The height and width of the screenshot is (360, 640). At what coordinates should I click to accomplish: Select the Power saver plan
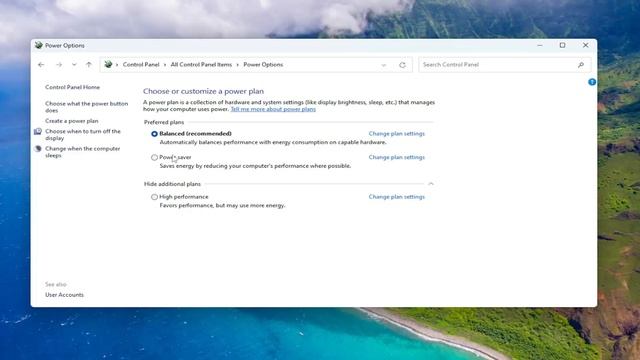tap(154, 157)
